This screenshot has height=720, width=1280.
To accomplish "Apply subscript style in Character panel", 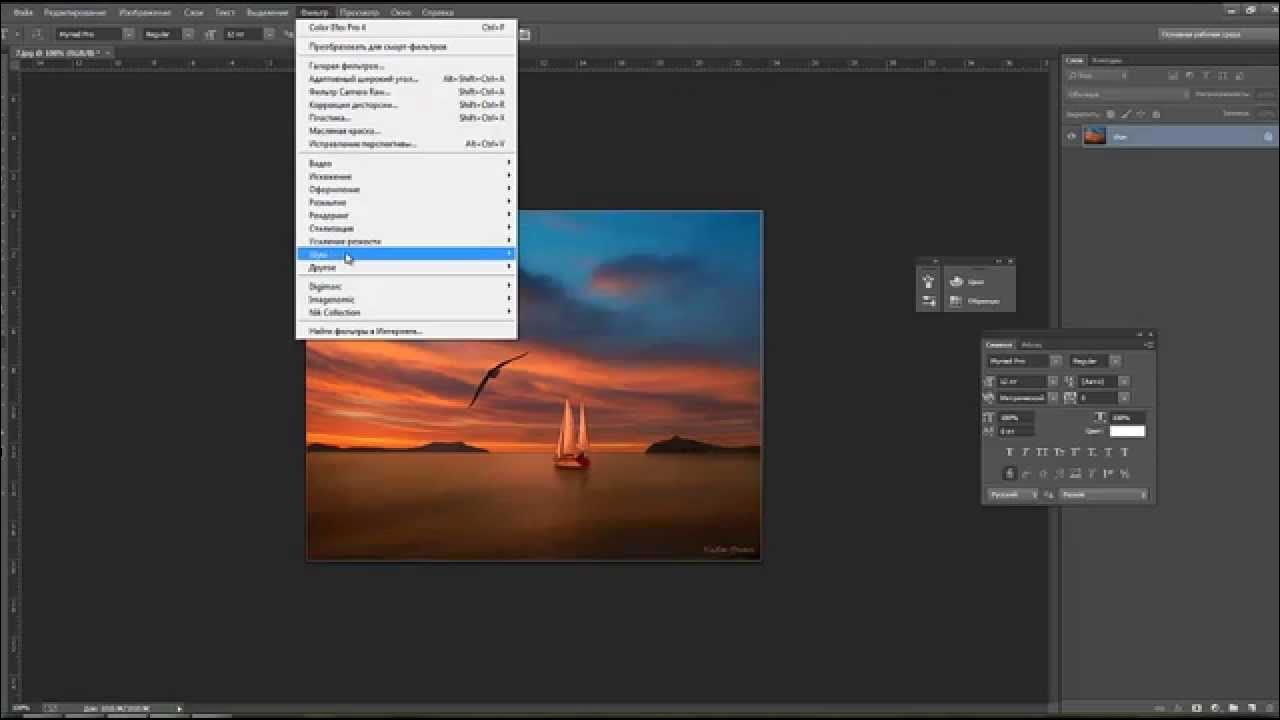I will [1092, 452].
